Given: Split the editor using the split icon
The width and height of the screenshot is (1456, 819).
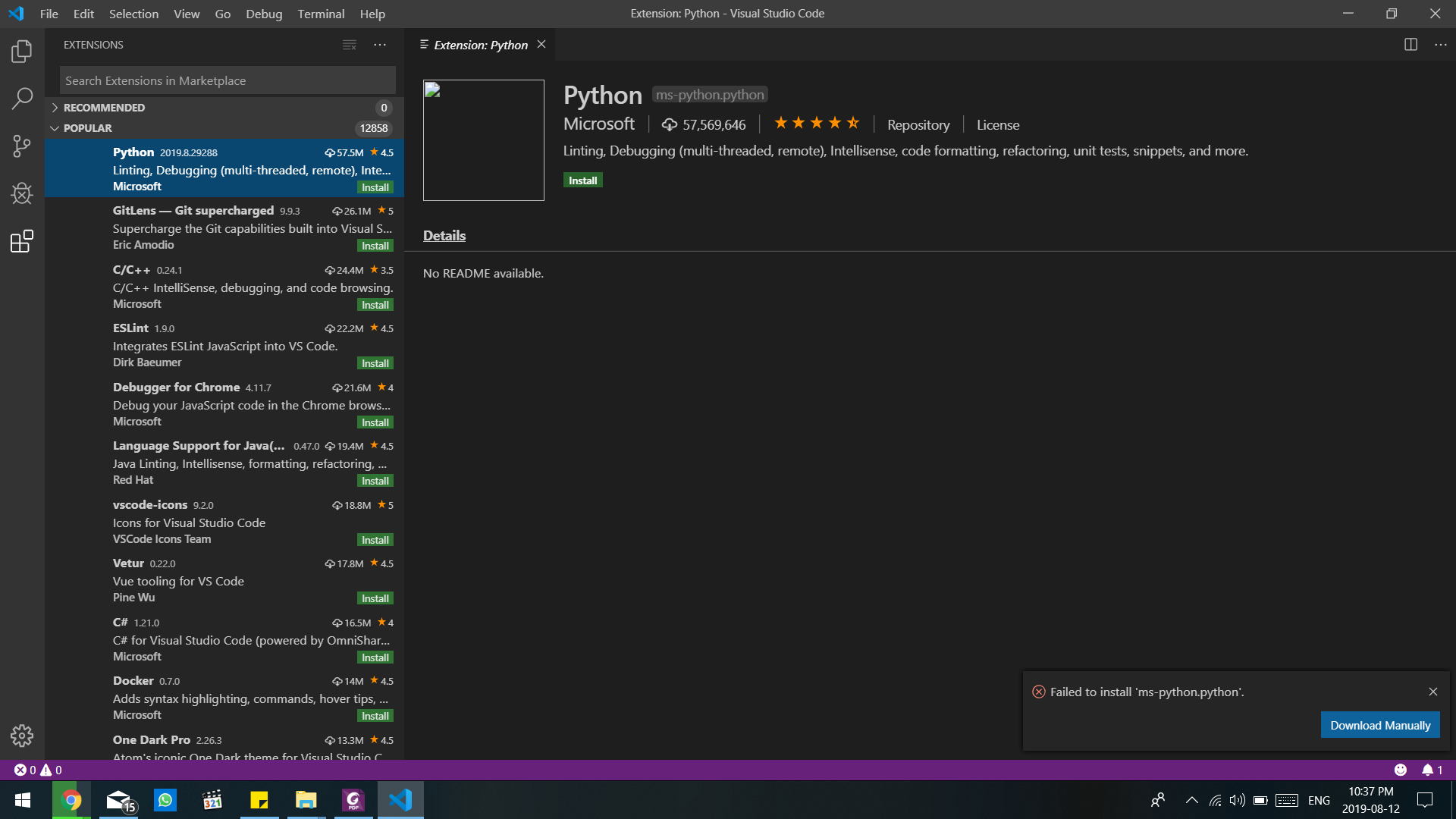Looking at the screenshot, I should 1410,45.
